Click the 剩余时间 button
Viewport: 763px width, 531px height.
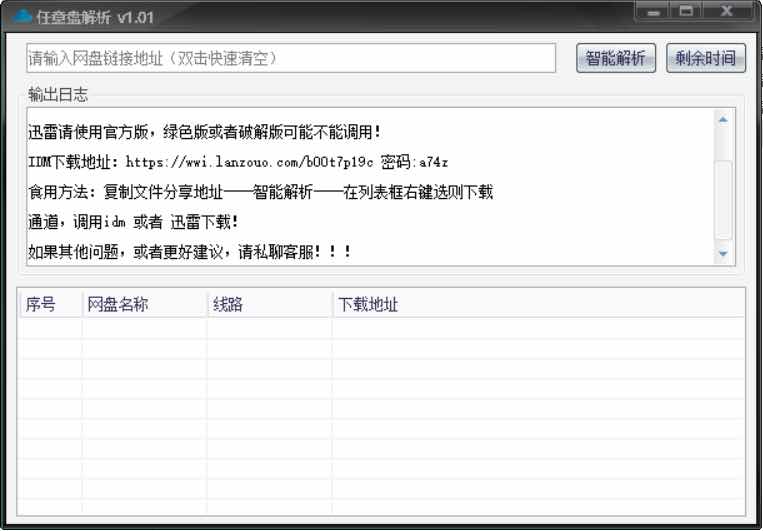706,58
